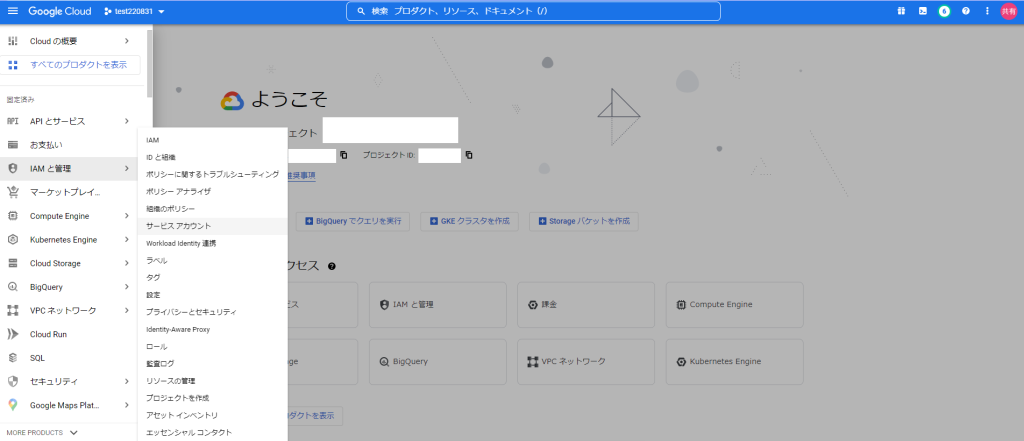Select サービス アカウント from the IAM submenu
The width and height of the screenshot is (1024, 441).
179,226
